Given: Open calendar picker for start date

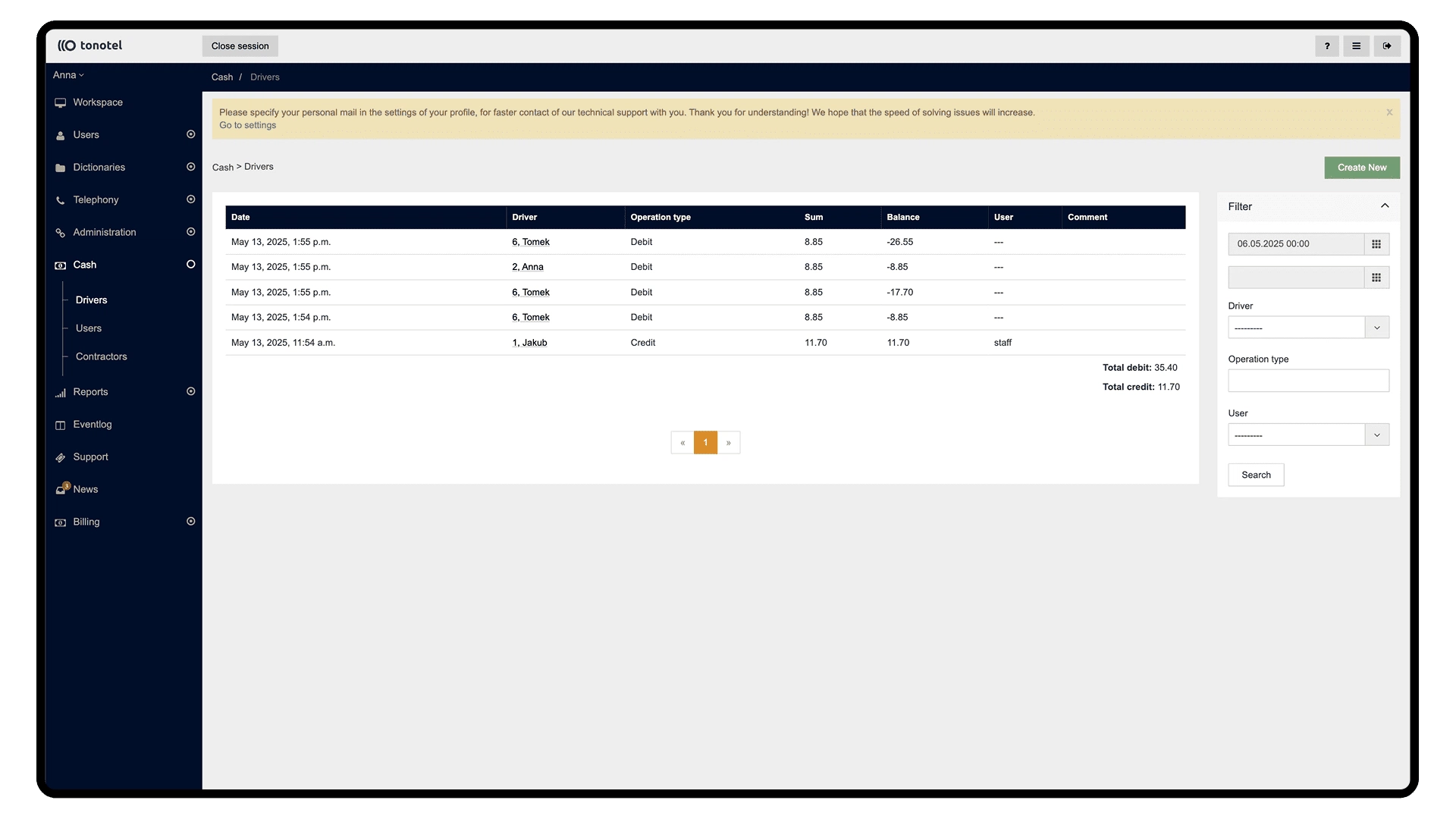Looking at the screenshot, I should click(x=1376, y=244).
